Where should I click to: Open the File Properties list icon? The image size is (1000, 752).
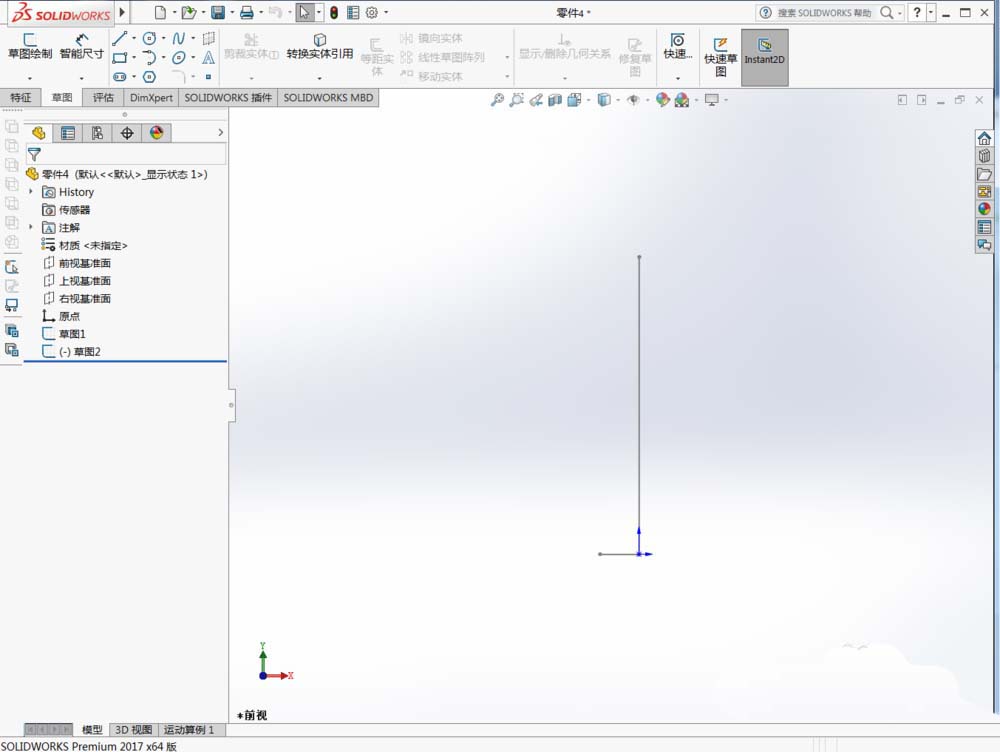click(353, 12)
